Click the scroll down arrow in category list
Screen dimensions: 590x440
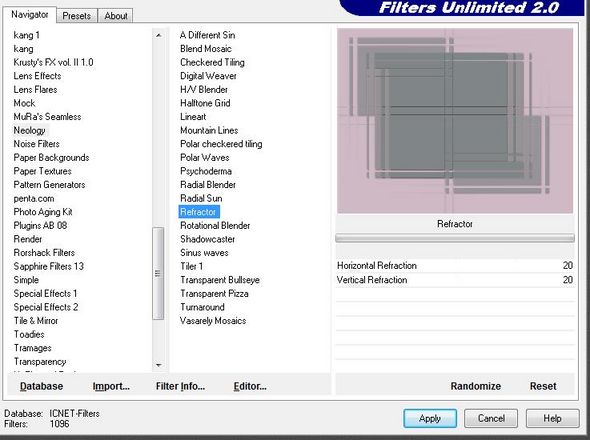click(158, 365)
